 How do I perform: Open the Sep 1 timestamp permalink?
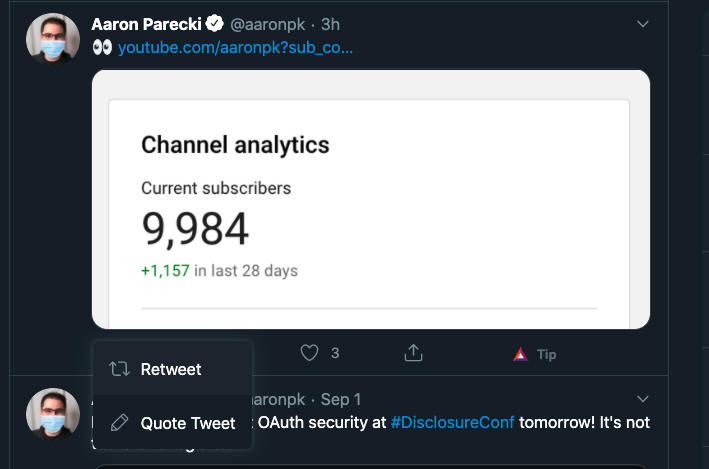click(x=341, y=399)
